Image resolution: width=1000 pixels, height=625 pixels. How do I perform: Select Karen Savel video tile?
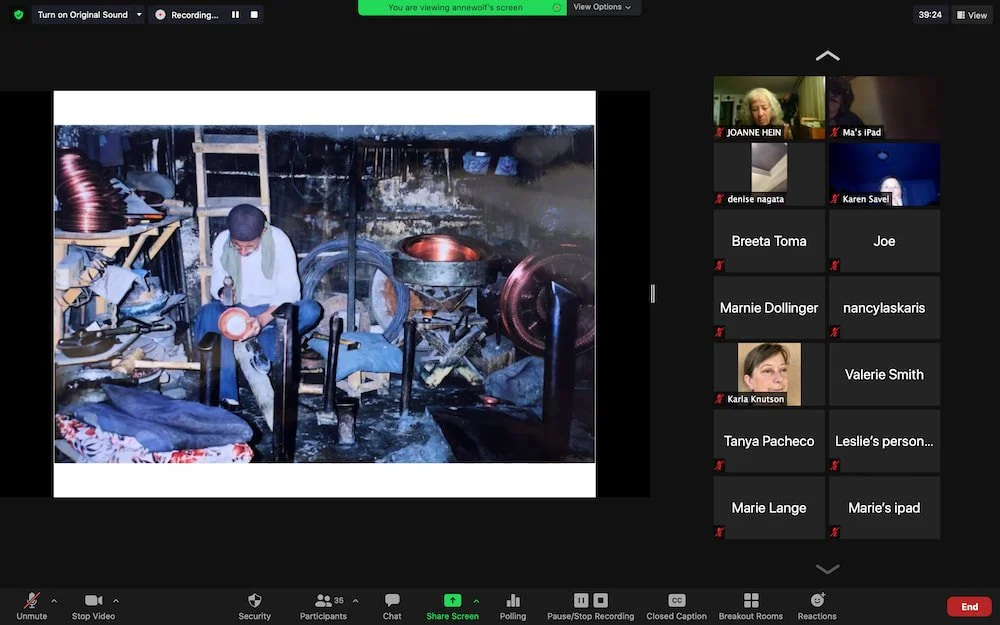click(x=884, y=174)
